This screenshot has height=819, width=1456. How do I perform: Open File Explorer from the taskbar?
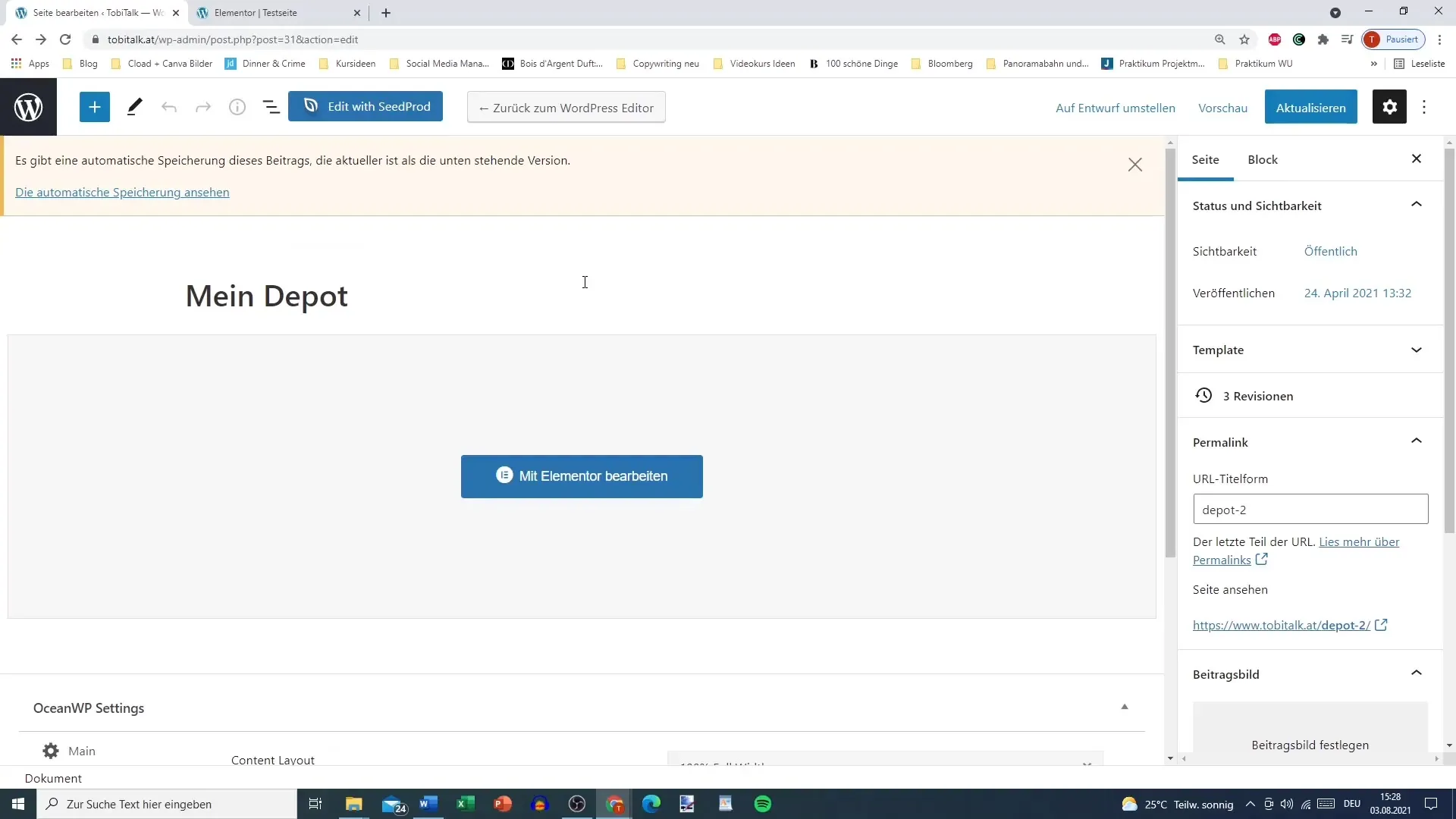[354, 804]
